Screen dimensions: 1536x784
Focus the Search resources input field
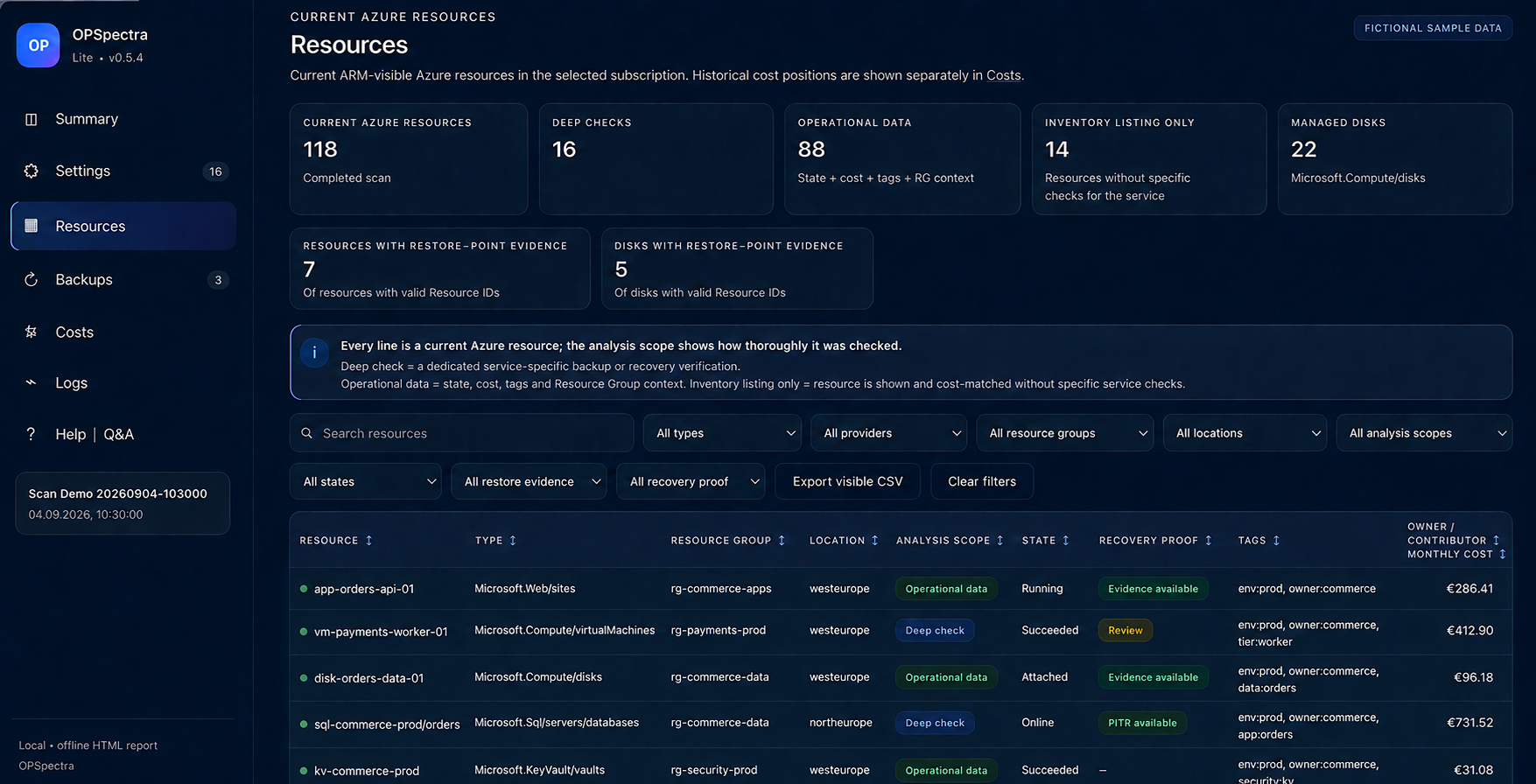point(461,433)
